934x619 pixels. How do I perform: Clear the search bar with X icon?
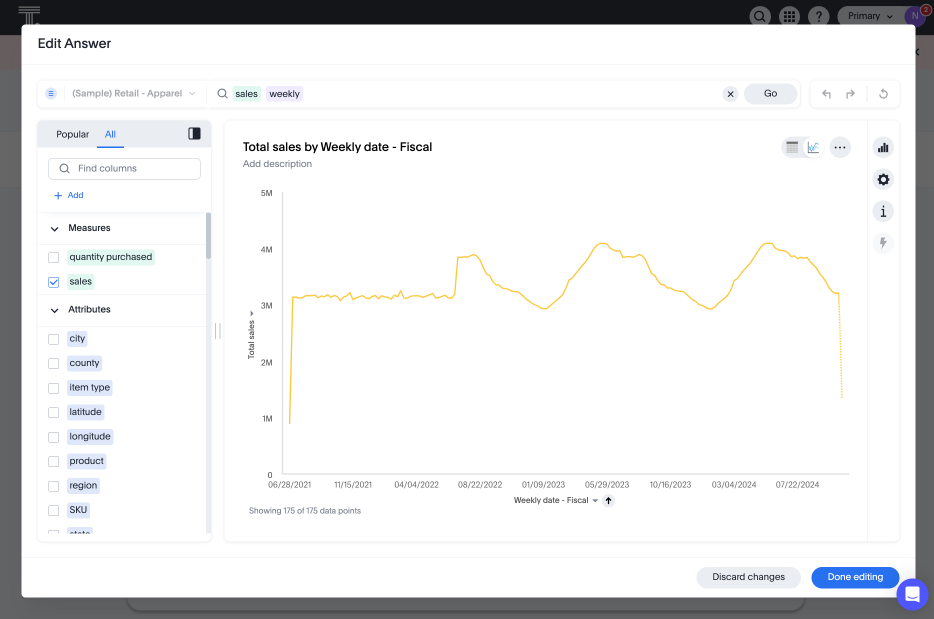pos(730,94)
